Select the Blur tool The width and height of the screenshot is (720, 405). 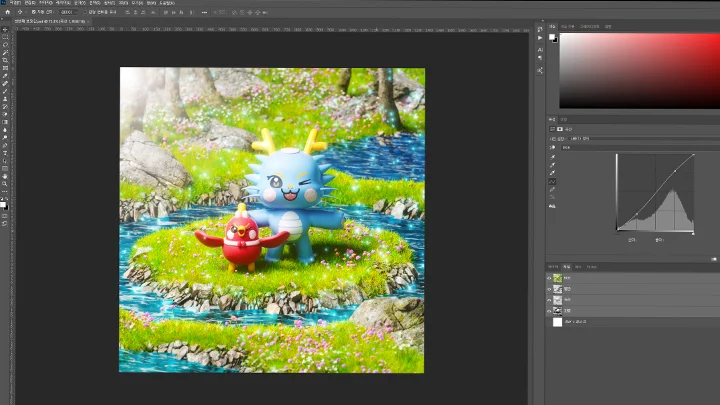tap(5, 130)
